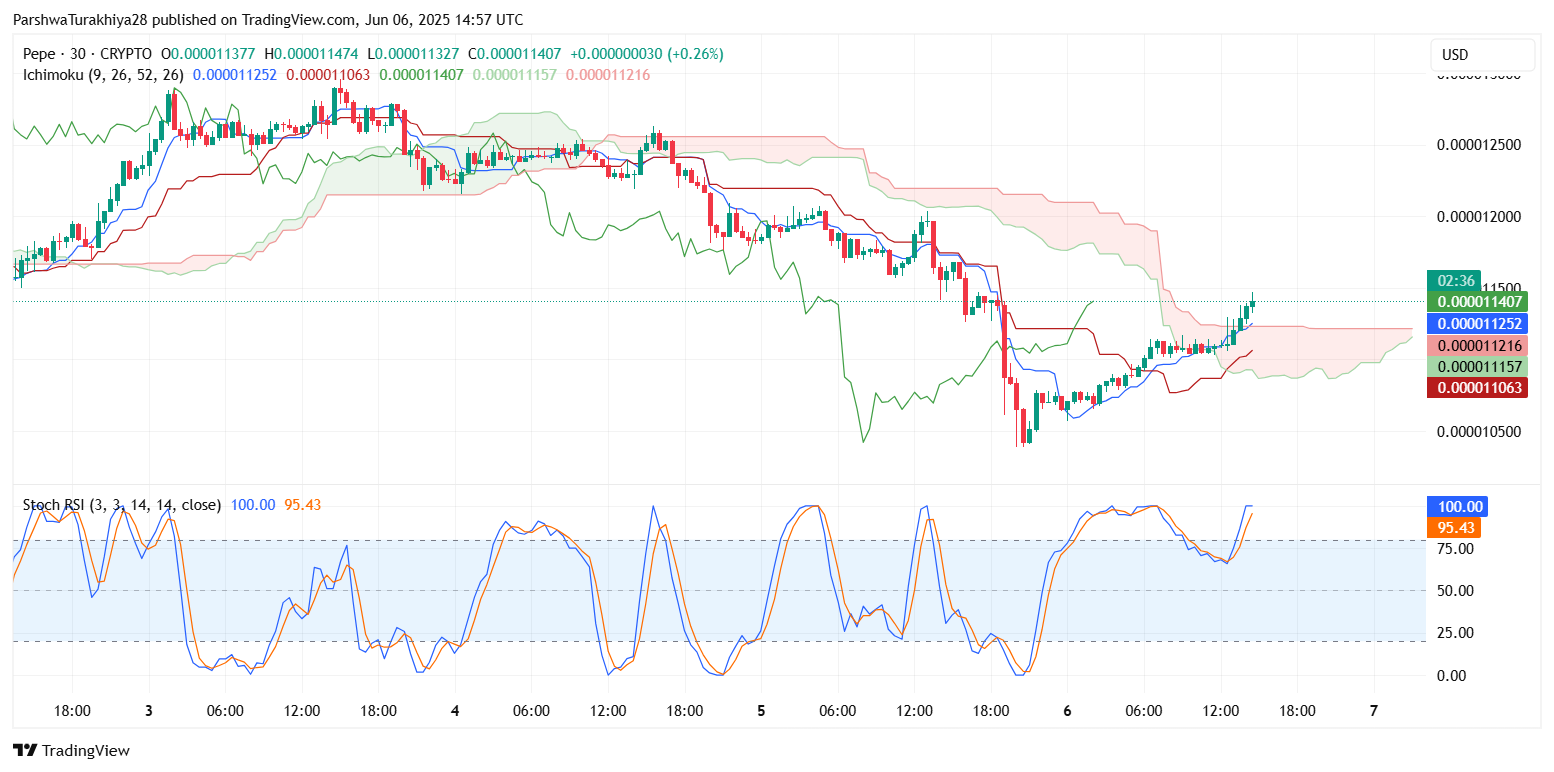Click the blue 0.000011252 value in the Ichimoku legend
This screenshot has height=772, width=1554.
[235, 75]
